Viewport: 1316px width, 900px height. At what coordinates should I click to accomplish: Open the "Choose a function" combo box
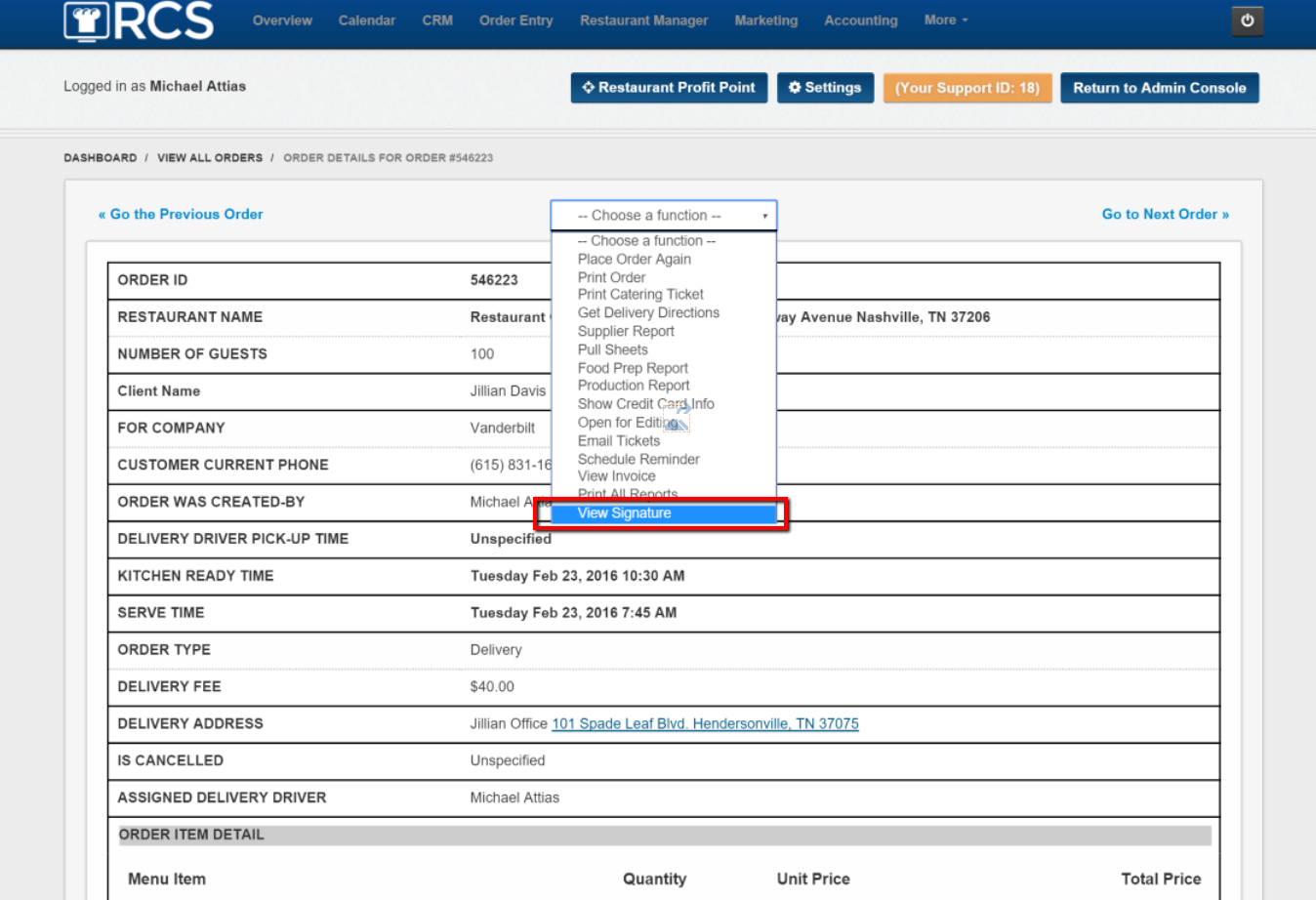point(664,215)
